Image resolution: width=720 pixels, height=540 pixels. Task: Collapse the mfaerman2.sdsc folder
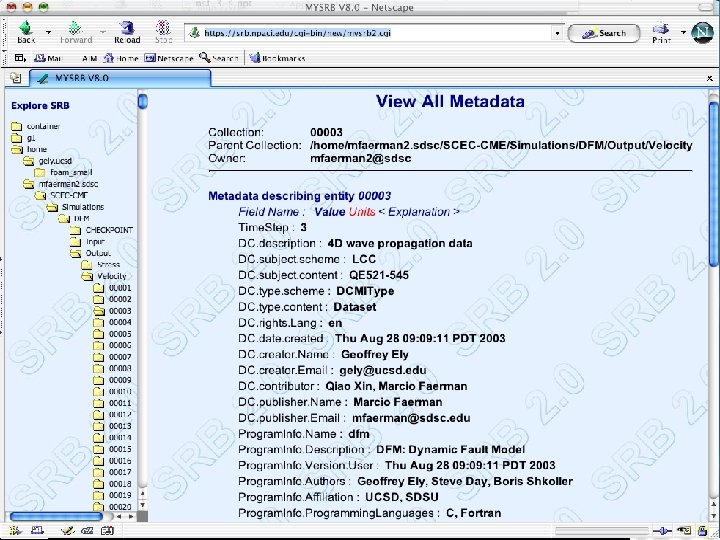28,184
